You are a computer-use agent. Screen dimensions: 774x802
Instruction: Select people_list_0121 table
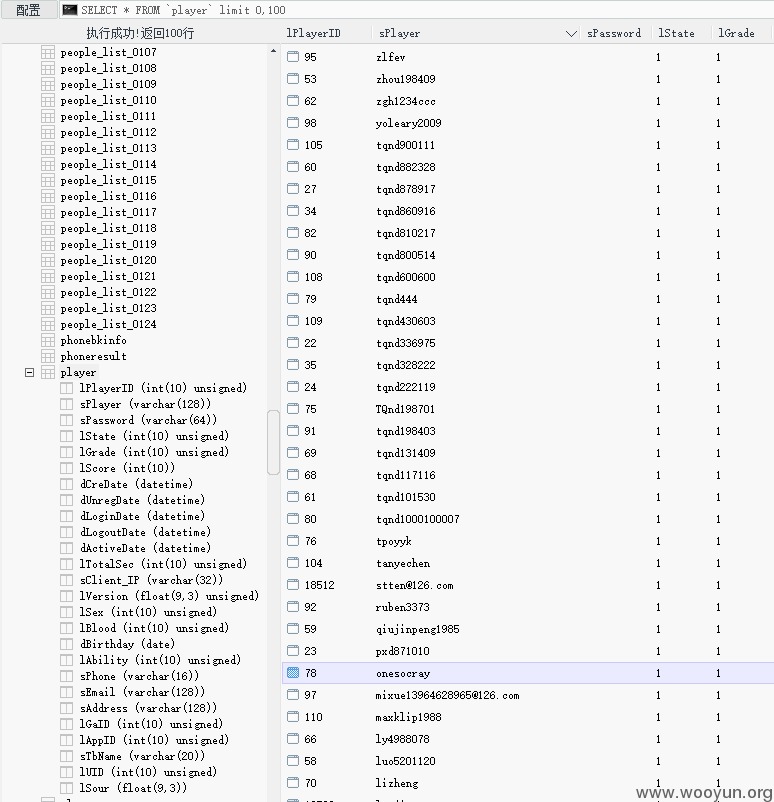coord(108,277)
